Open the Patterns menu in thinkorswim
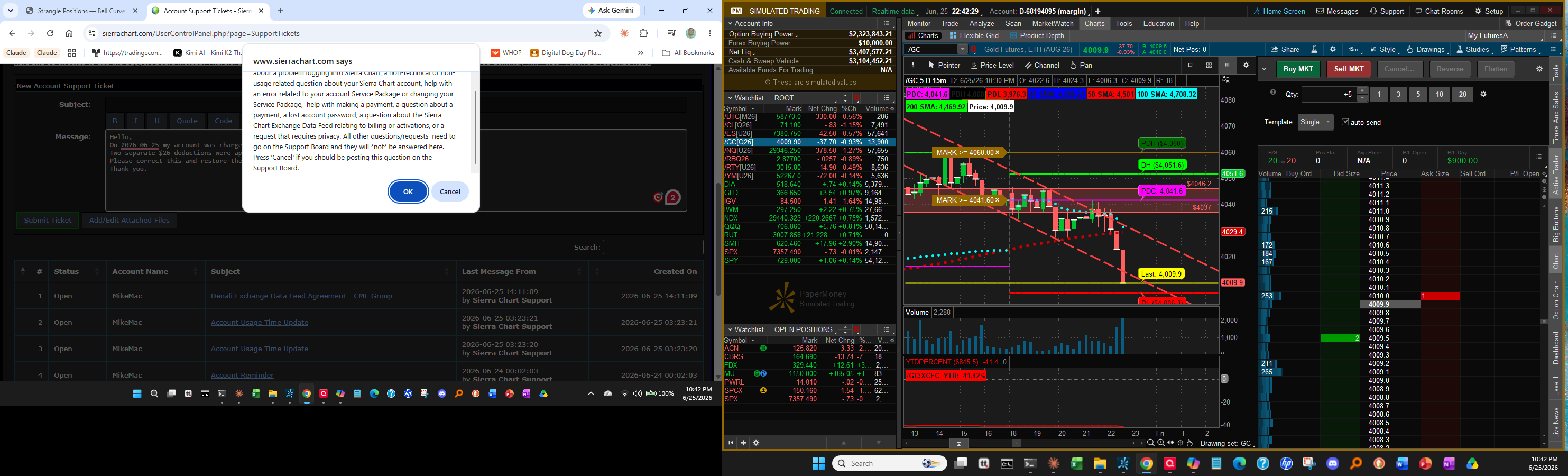Viewport: 1568px width, 476px height. click(1518, 49)
